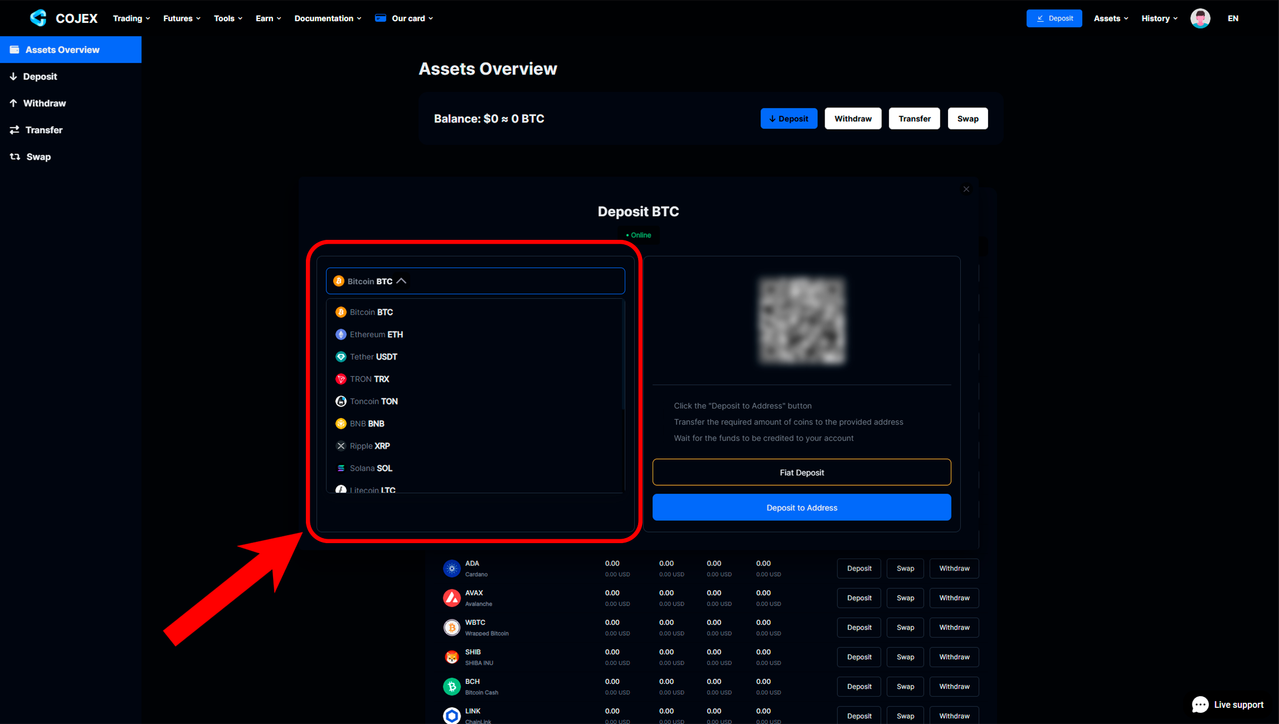The width and height of the screenshot is (1279, 724).
Task: Click Swap in the ADA row
Action: click(905, 568)
